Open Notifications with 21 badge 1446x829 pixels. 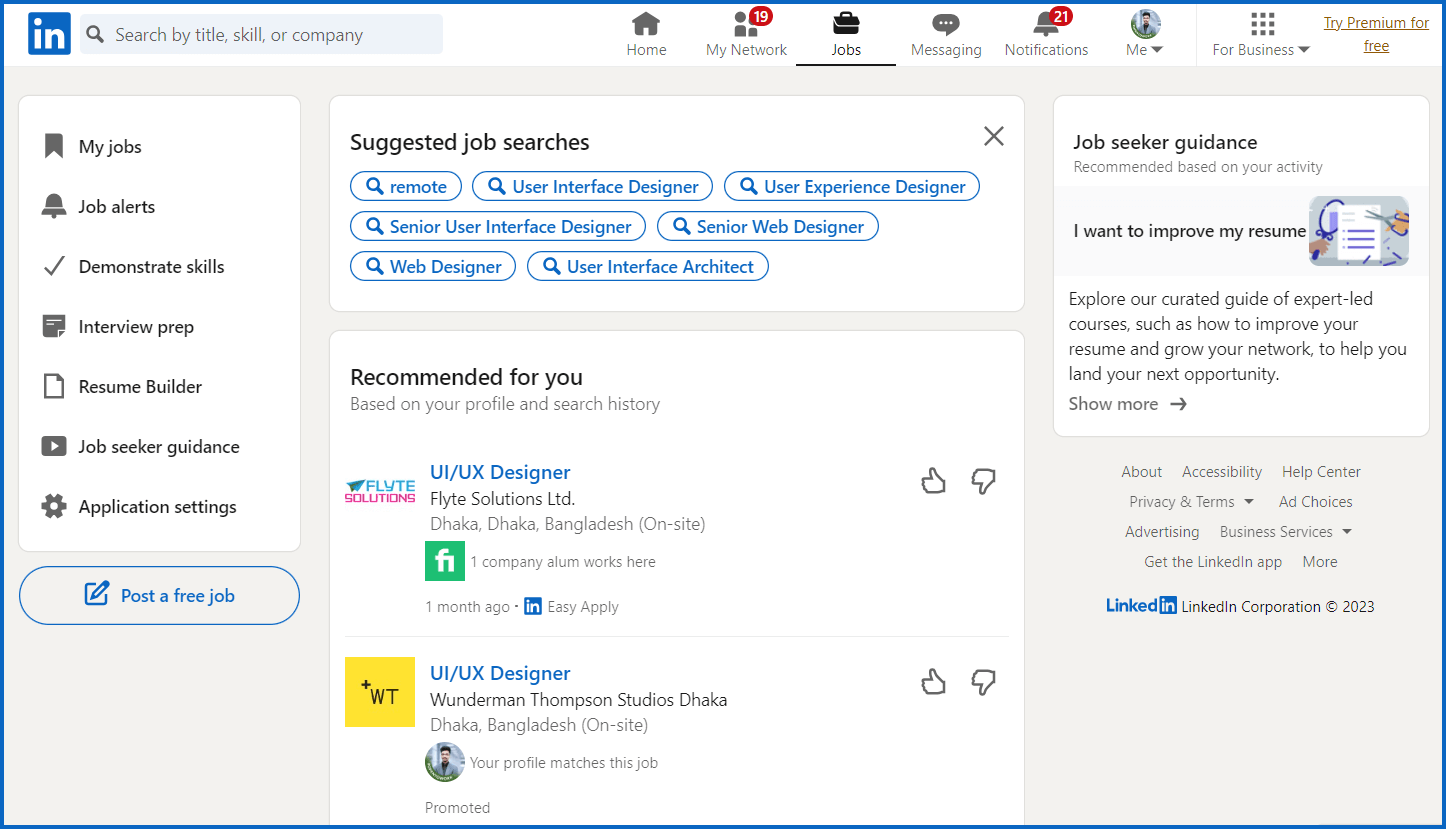click(x=1046, y=35)
